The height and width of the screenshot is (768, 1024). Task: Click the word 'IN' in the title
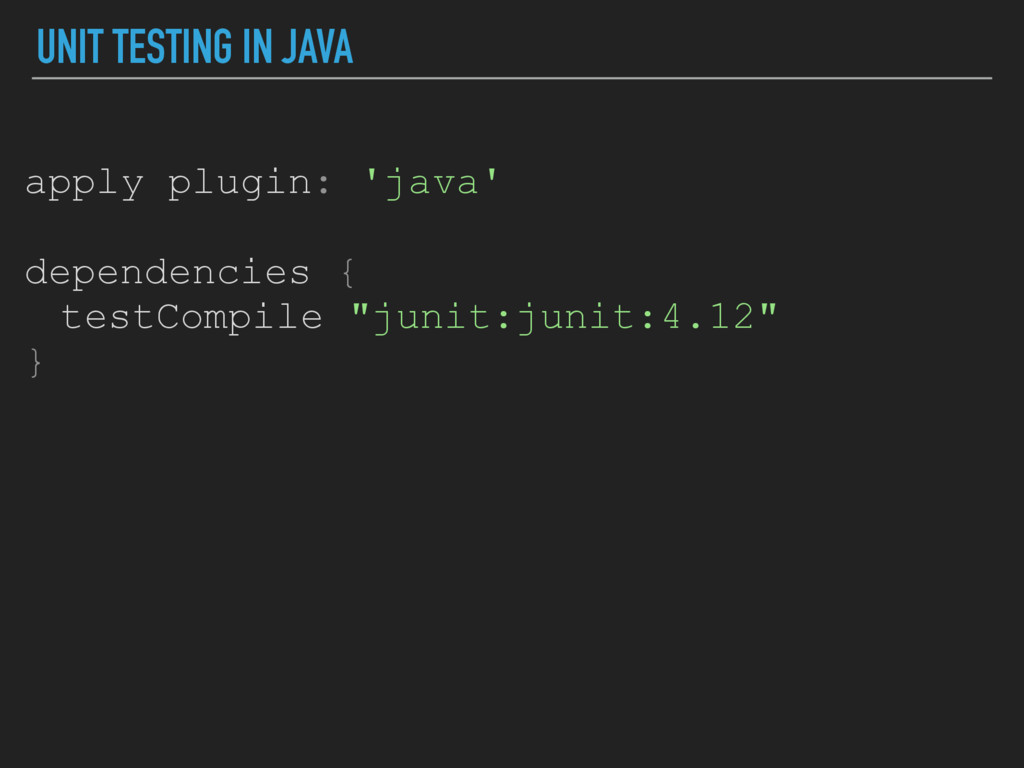point(257,46)
